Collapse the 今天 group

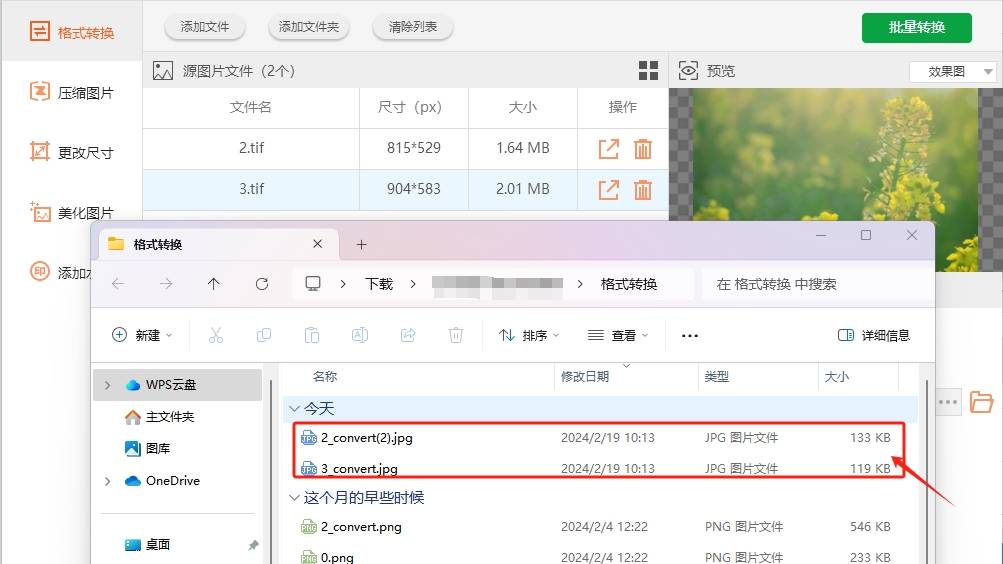[x=294, y=408]
